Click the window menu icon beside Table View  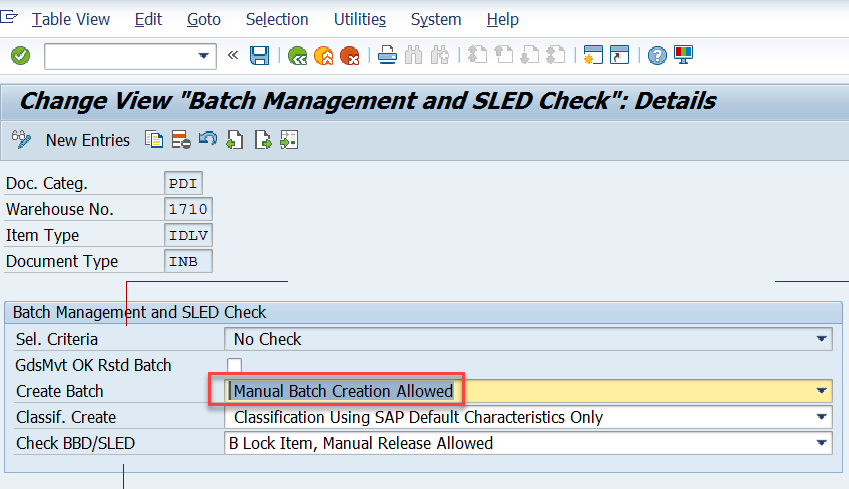[x=9, y=17]
